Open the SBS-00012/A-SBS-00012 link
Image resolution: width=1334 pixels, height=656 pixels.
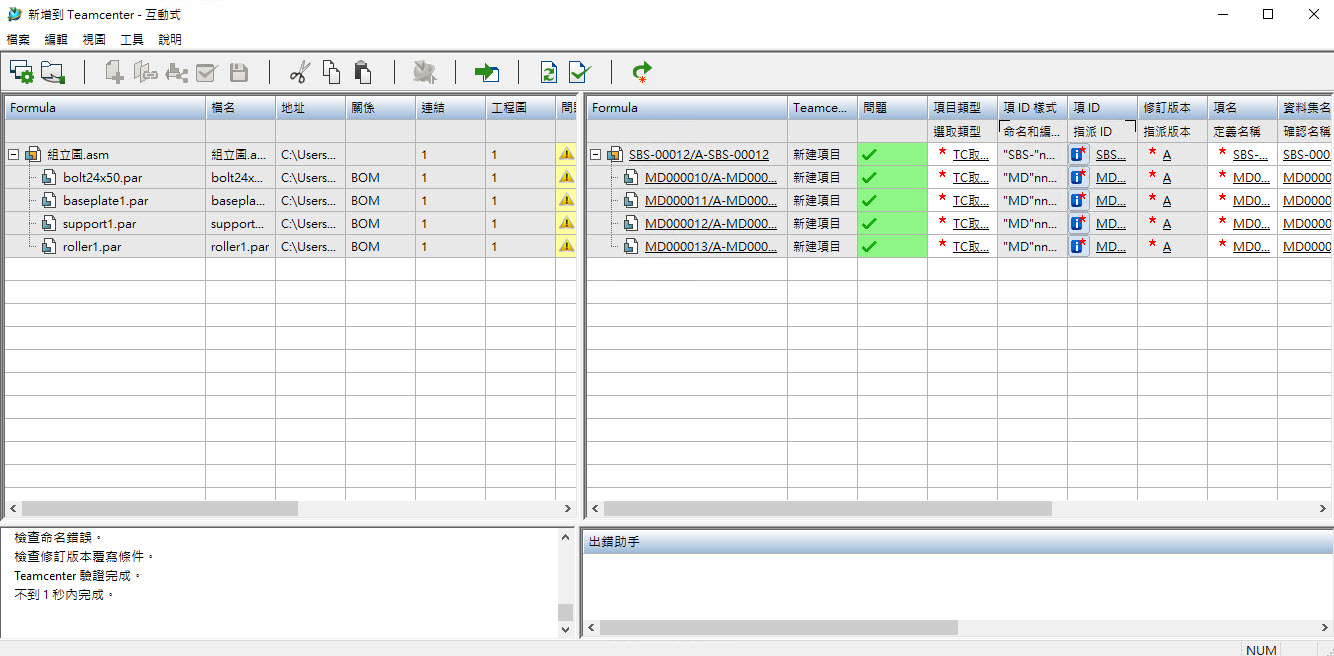tap(699, 155)
